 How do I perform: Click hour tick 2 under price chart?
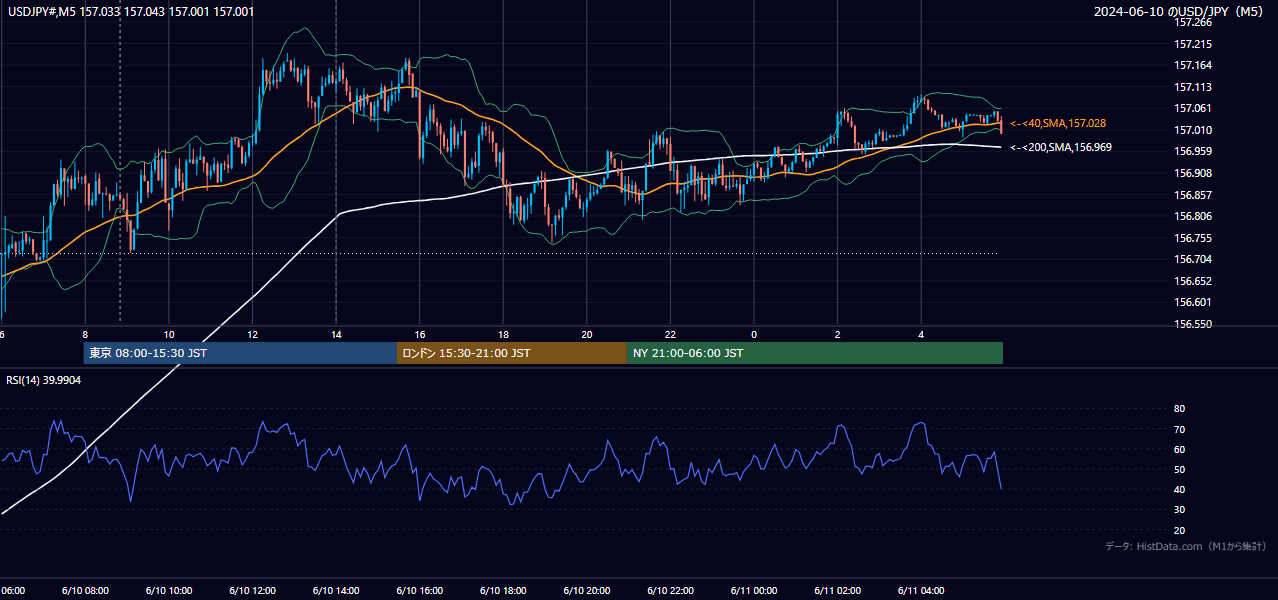click(x=838, y=334)
